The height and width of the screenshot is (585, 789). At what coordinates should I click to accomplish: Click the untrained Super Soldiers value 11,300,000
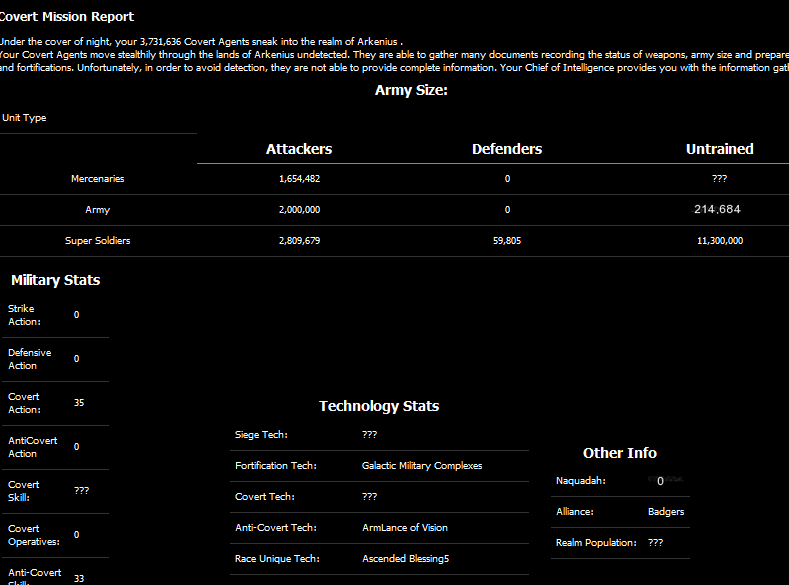(x=719, y=241)
